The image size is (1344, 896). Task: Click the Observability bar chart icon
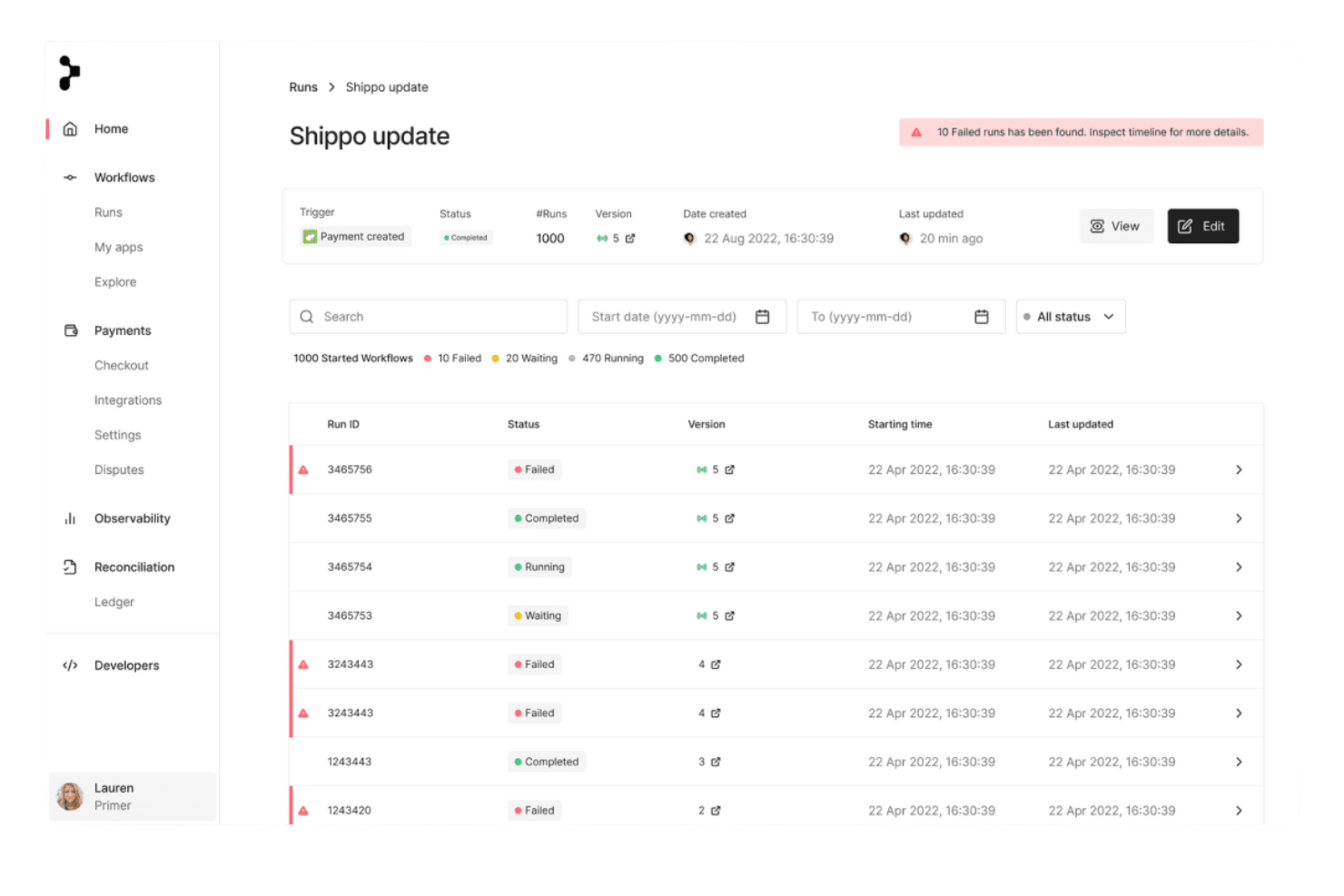[x=70, y=518]
